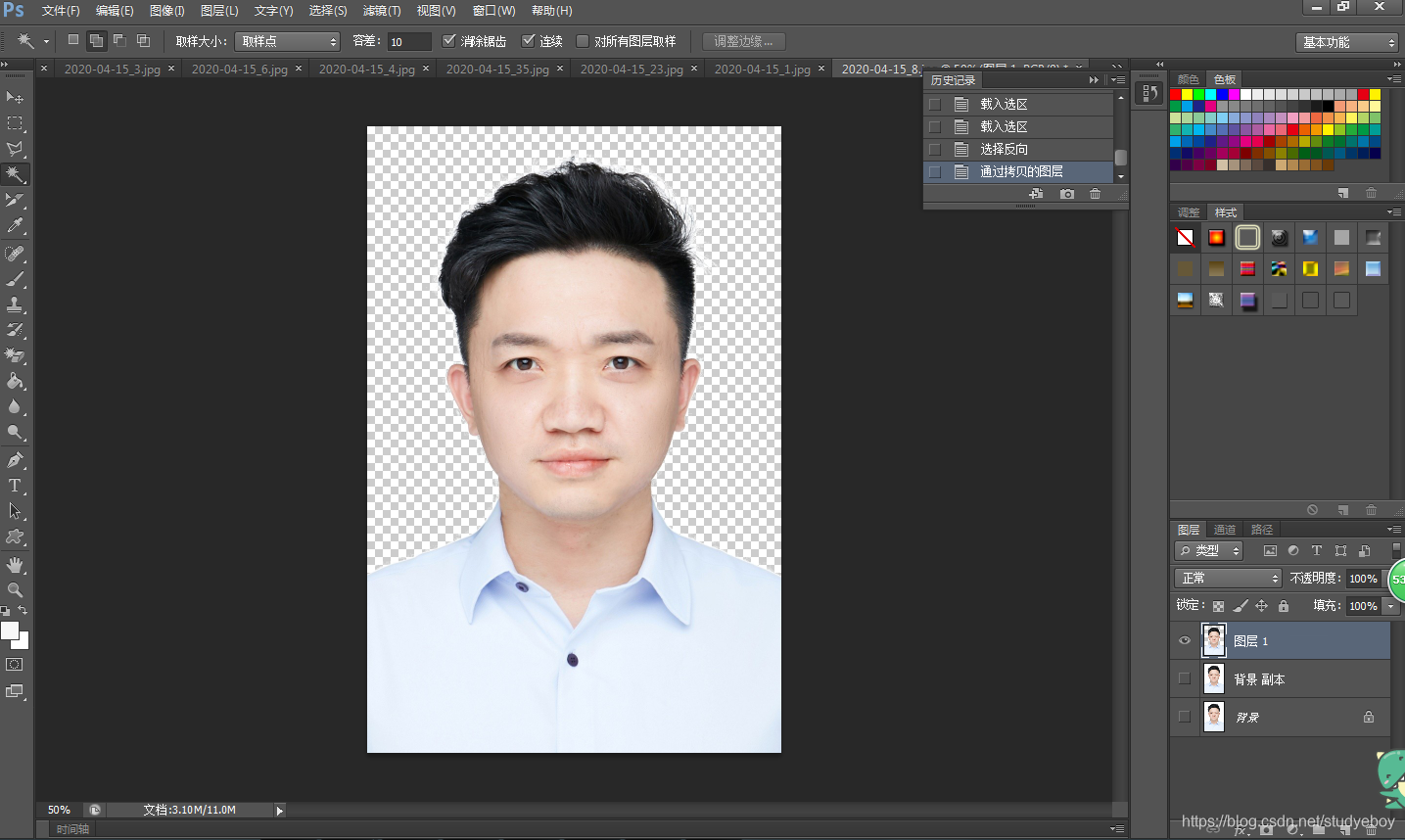The height and width of the screenshot is (840, 1405).
Task: Toggle layer filter on/off switch
Action: pyautogui.click(x=1396, y=551)
